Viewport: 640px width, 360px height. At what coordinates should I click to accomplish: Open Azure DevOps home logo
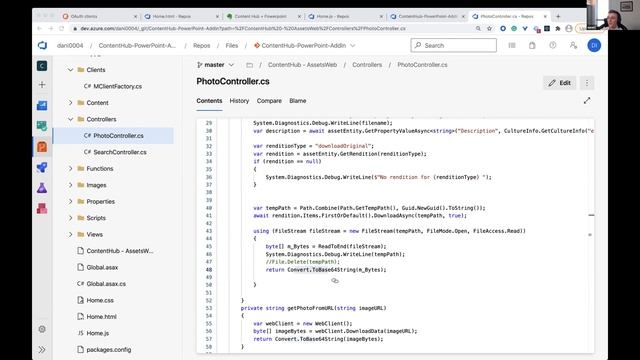tap(42, 45)
